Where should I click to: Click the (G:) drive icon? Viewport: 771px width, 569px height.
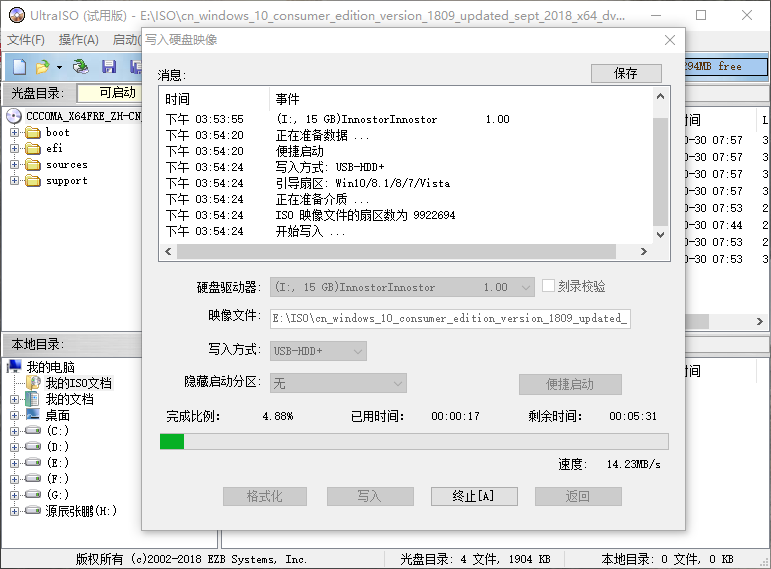point(33,495)
